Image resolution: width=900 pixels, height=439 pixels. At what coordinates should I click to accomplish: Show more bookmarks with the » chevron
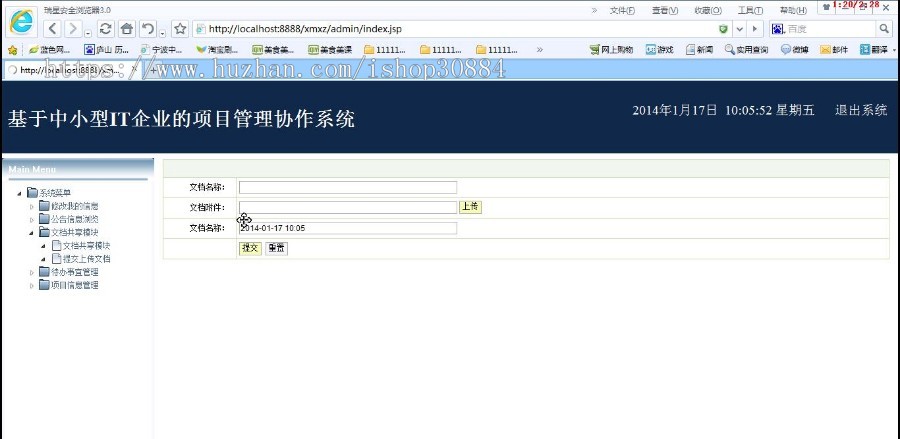point(540,50)
